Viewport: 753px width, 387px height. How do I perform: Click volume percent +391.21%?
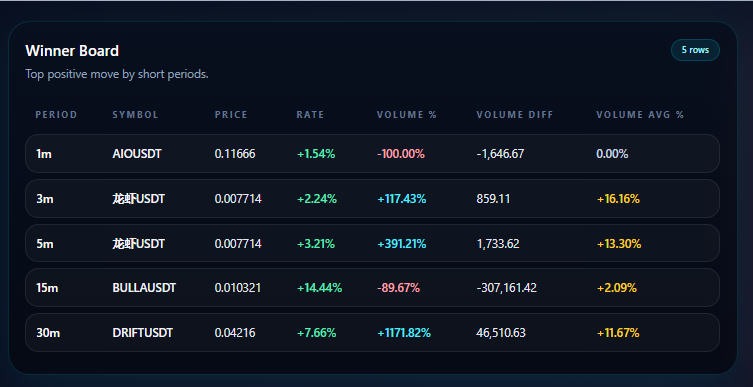(x=402, y=244)
